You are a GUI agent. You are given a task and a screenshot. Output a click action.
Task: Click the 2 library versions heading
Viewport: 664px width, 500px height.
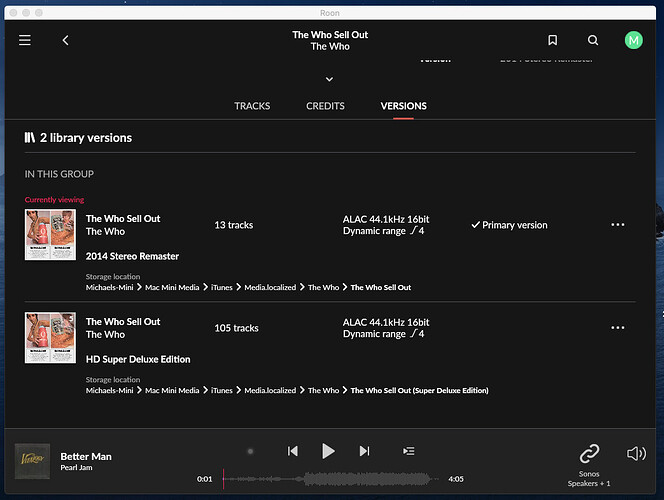[86, 138]
